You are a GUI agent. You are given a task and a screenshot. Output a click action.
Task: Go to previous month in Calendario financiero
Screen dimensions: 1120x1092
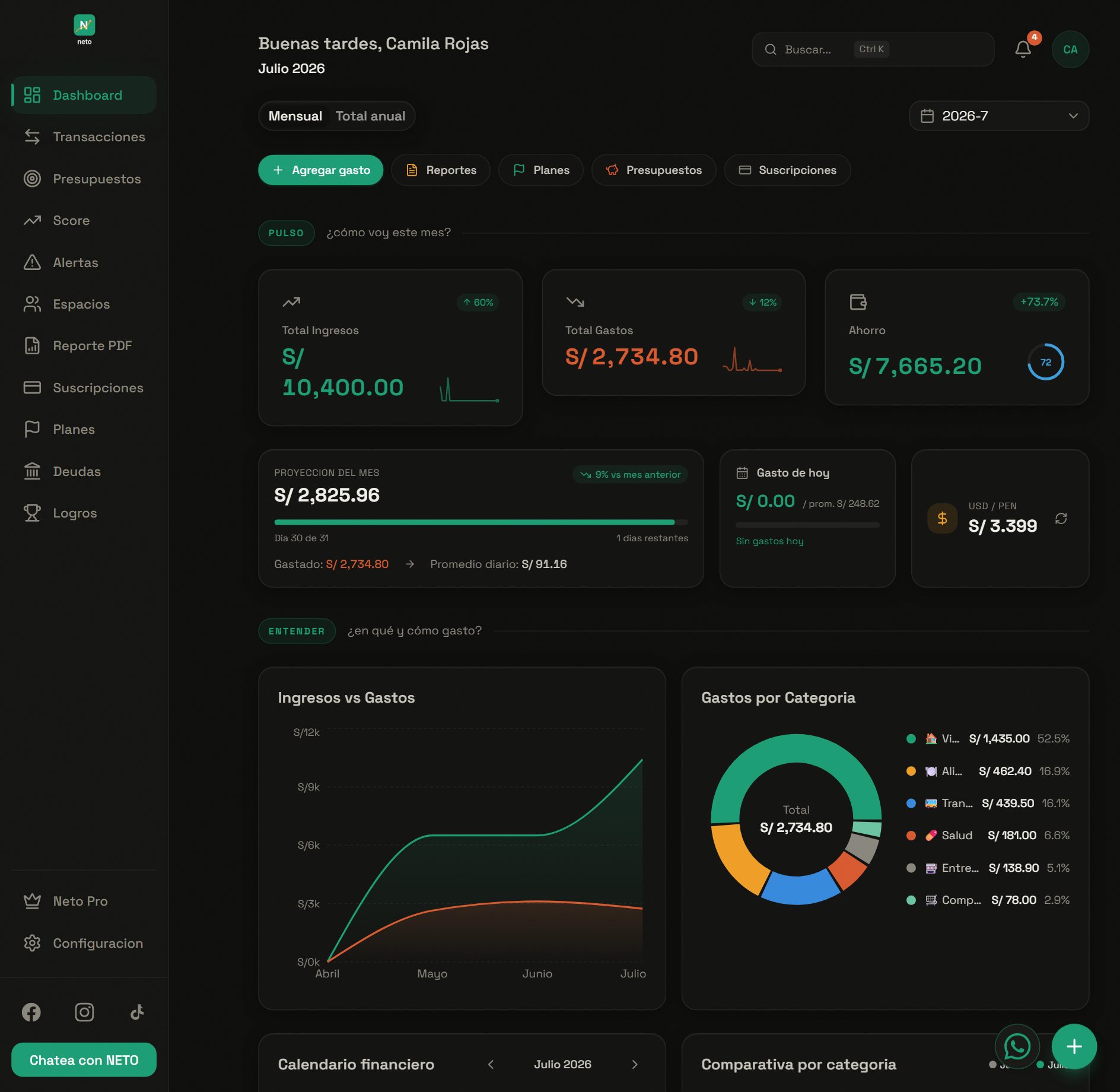491,1064
